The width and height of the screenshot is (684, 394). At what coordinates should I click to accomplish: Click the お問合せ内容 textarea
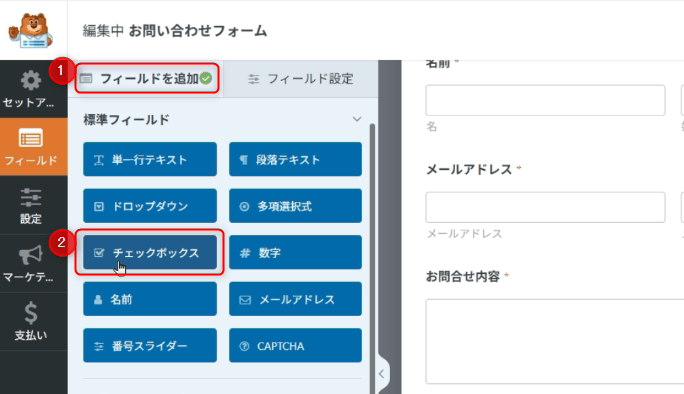(x=555, y=341)
